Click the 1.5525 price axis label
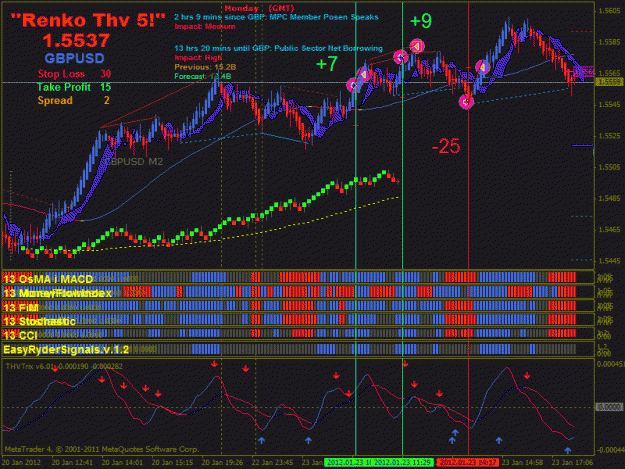 (x=609, y=136)
